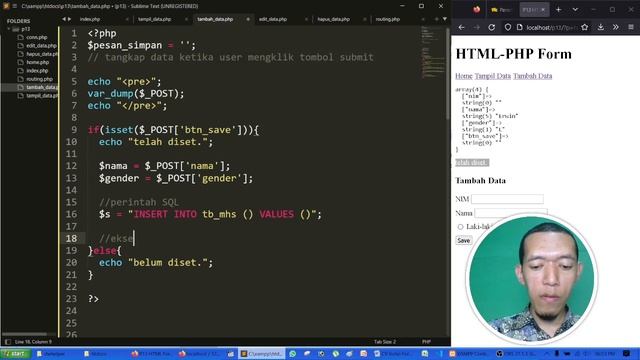This screenshot has width=640, height=360.
Task: Select tambah_data.php in sidebar
Action: coord(42,87)
